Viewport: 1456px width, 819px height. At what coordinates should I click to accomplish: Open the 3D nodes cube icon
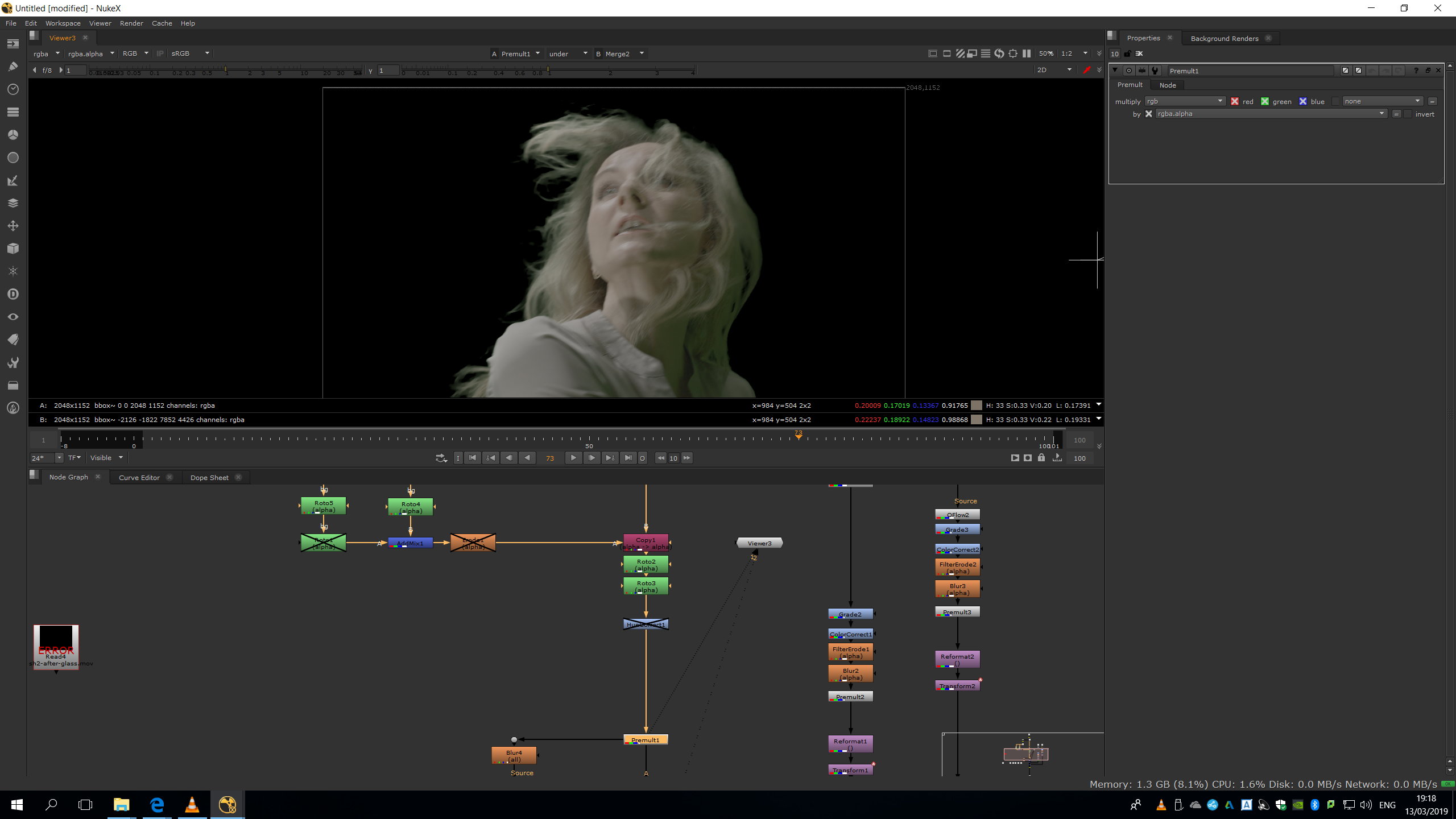pyautogui.click(x=13, y=249)
